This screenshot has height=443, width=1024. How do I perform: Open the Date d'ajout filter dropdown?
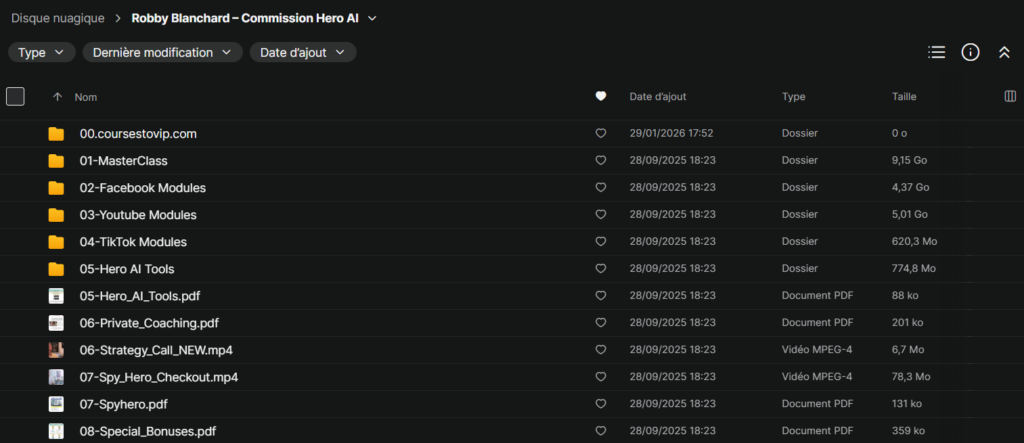(x=303, y=52)
